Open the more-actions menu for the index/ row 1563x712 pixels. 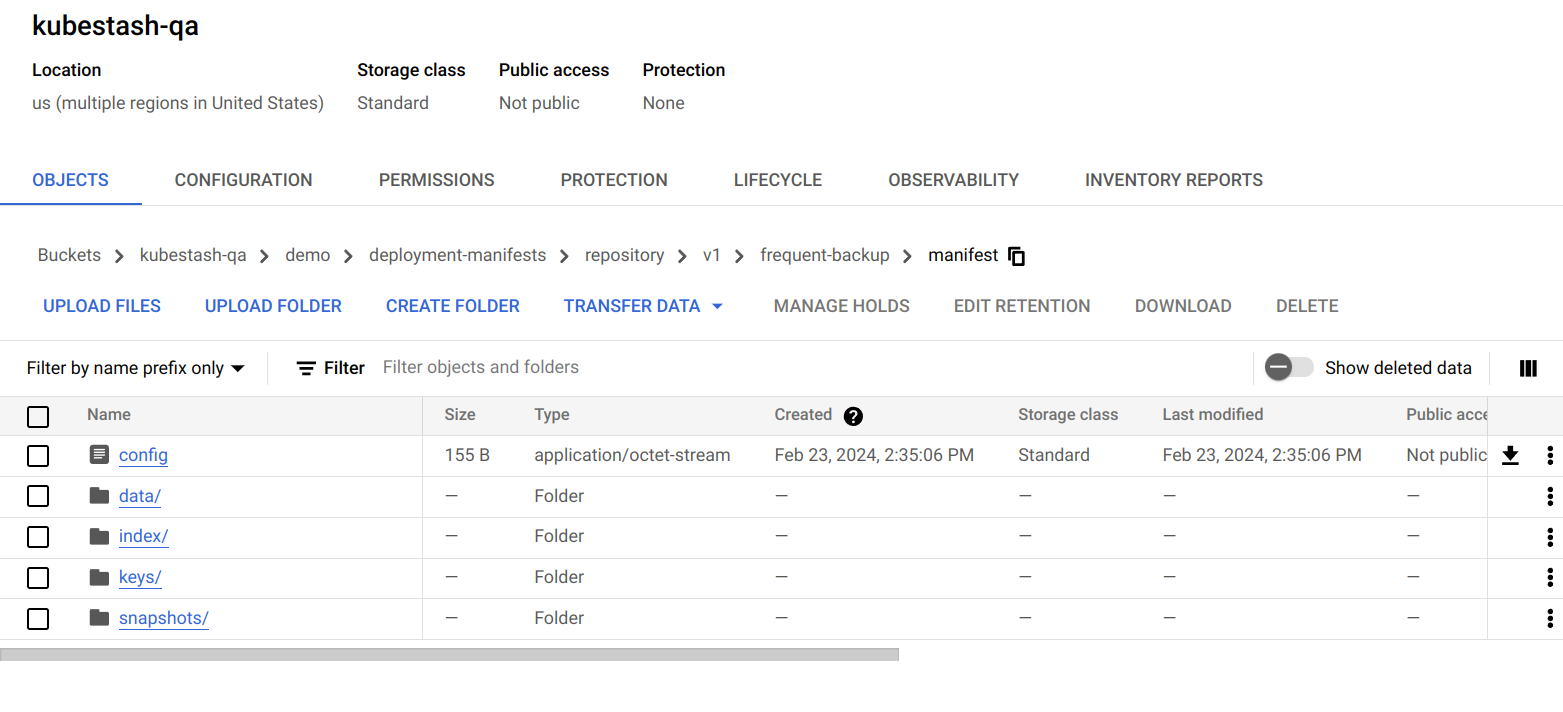[1550, 537]
